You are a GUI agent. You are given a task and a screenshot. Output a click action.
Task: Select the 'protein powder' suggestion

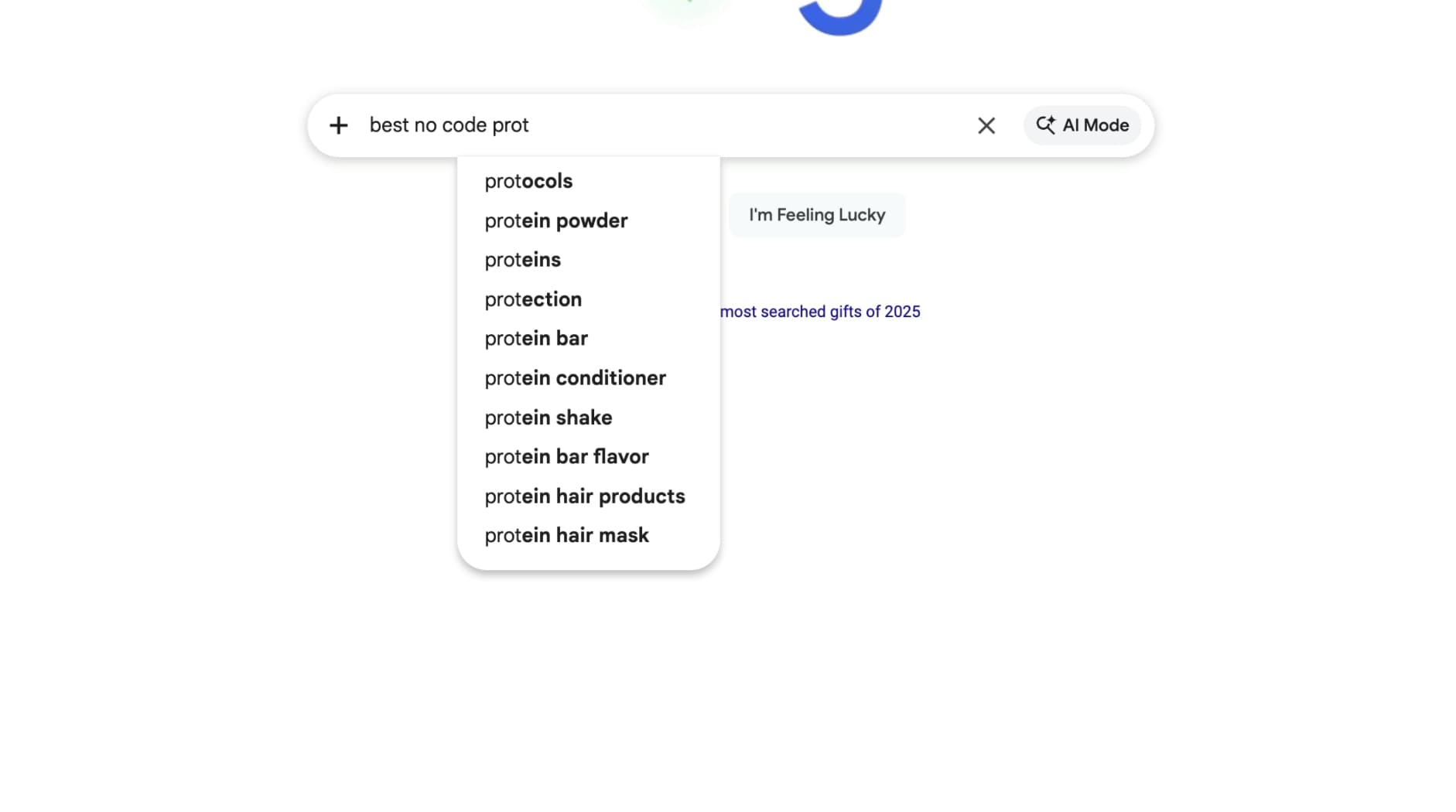click(x=556, y=220)
